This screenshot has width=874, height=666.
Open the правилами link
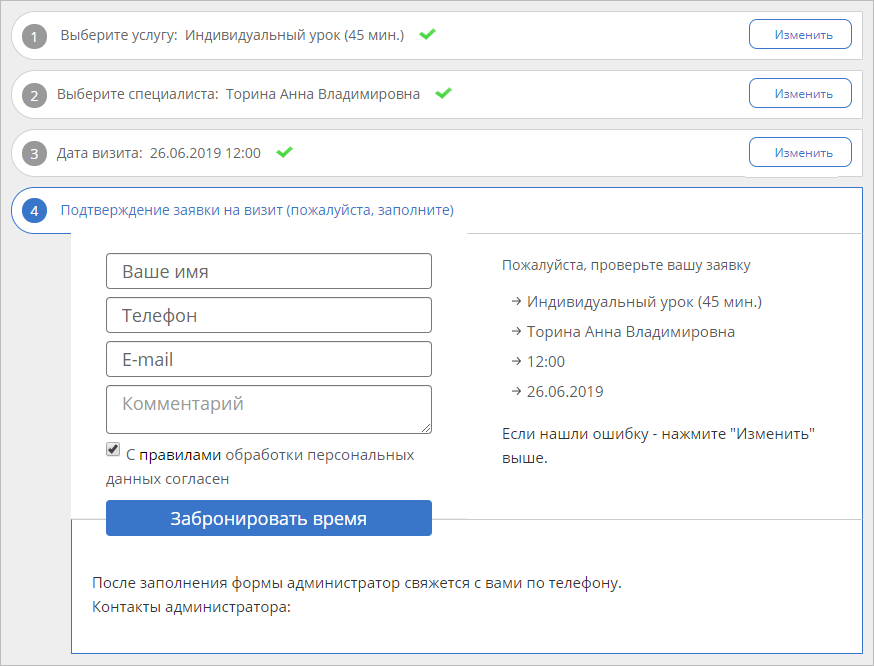point(180,455)
